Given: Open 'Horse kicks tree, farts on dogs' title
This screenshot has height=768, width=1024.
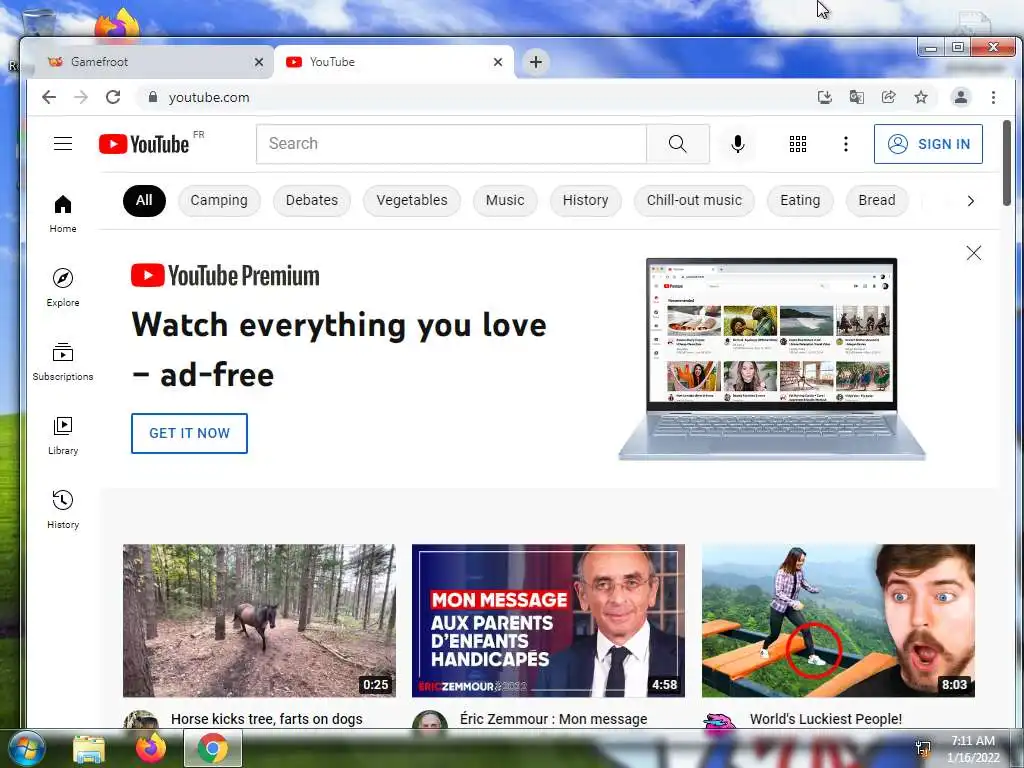Looking at the screenshot, I should click(266, 719).
